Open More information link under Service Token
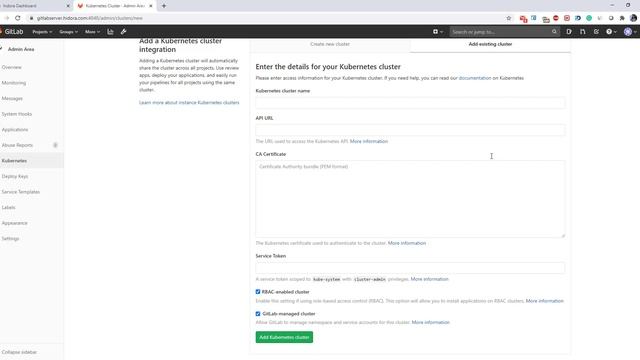640x360 pixels. [429, 279]
